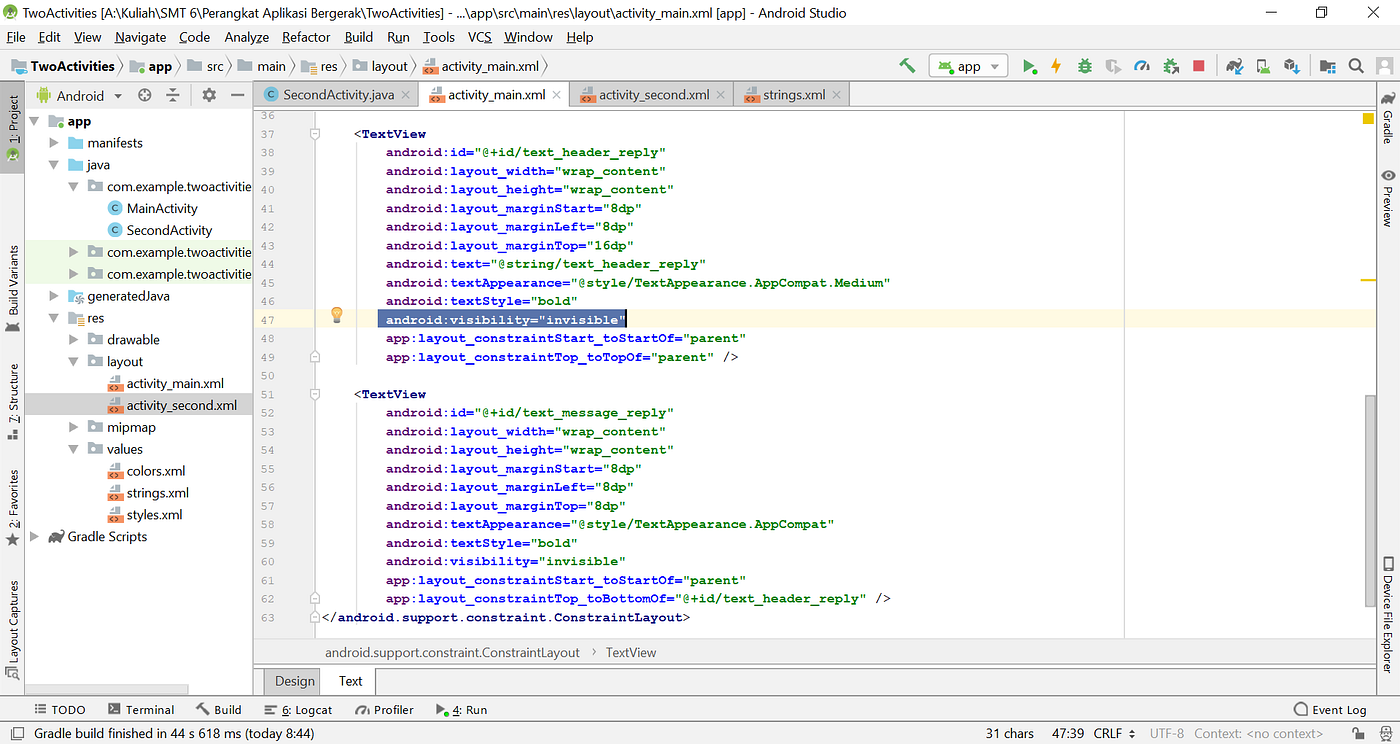Viewport: 1400px width, 744px height.
Task: Click the yellow inspection indicator above scrollbar
Action: point(1368,118)
